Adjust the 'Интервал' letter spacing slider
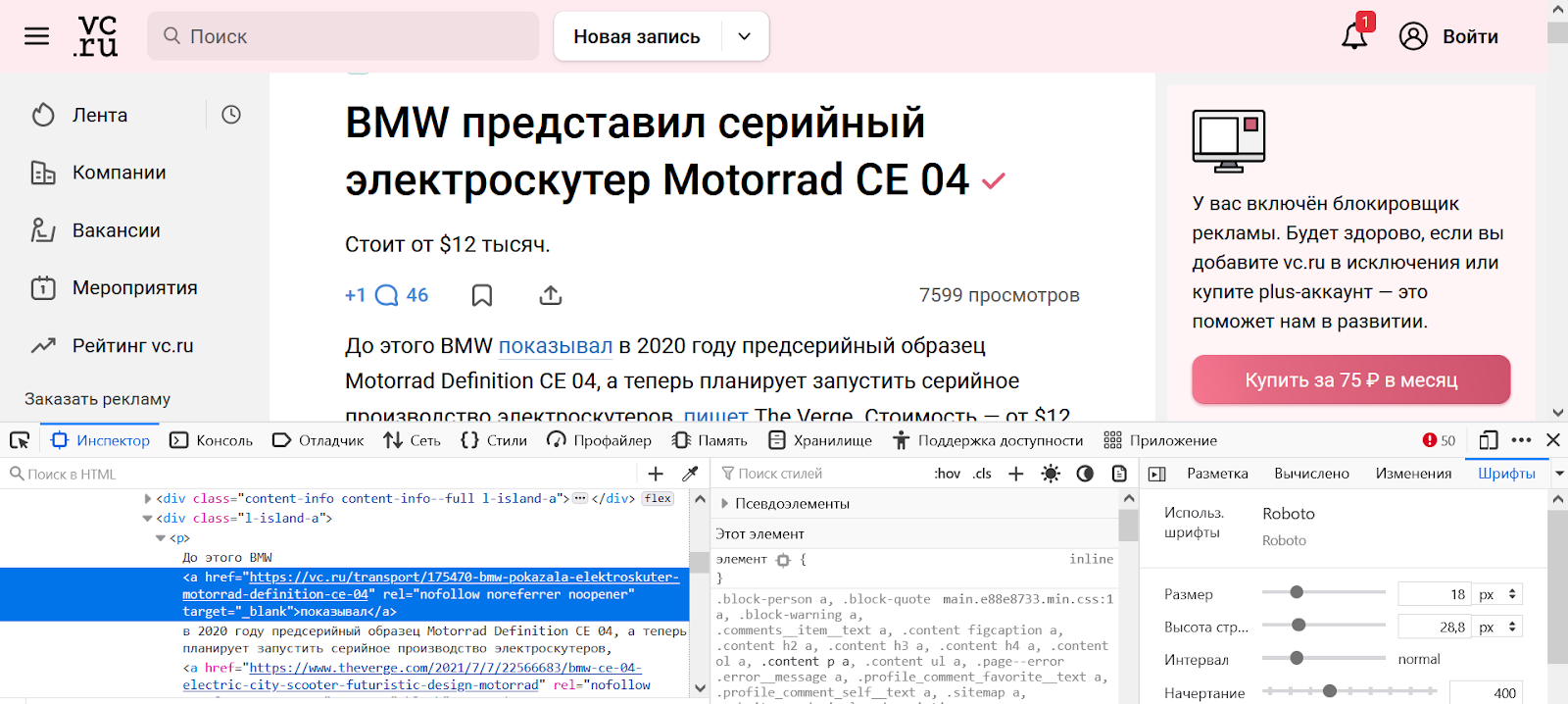 pos(1323,658)
